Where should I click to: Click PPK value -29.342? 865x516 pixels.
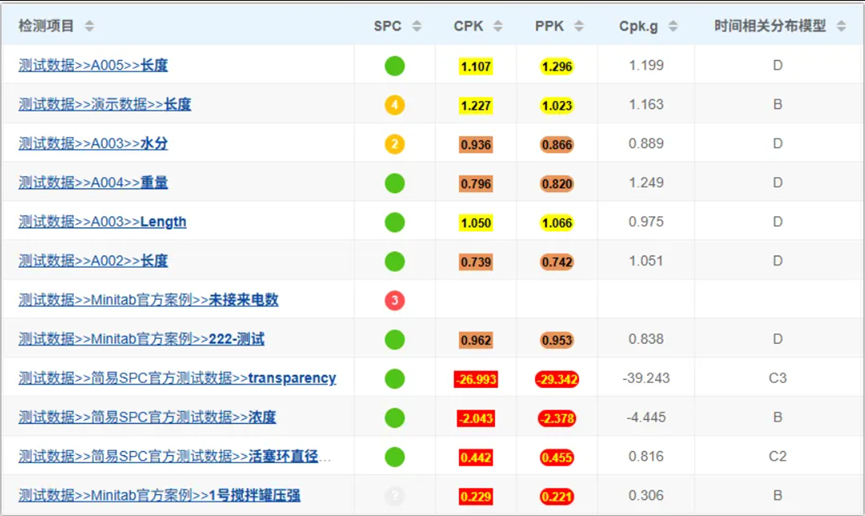(557, 380)
